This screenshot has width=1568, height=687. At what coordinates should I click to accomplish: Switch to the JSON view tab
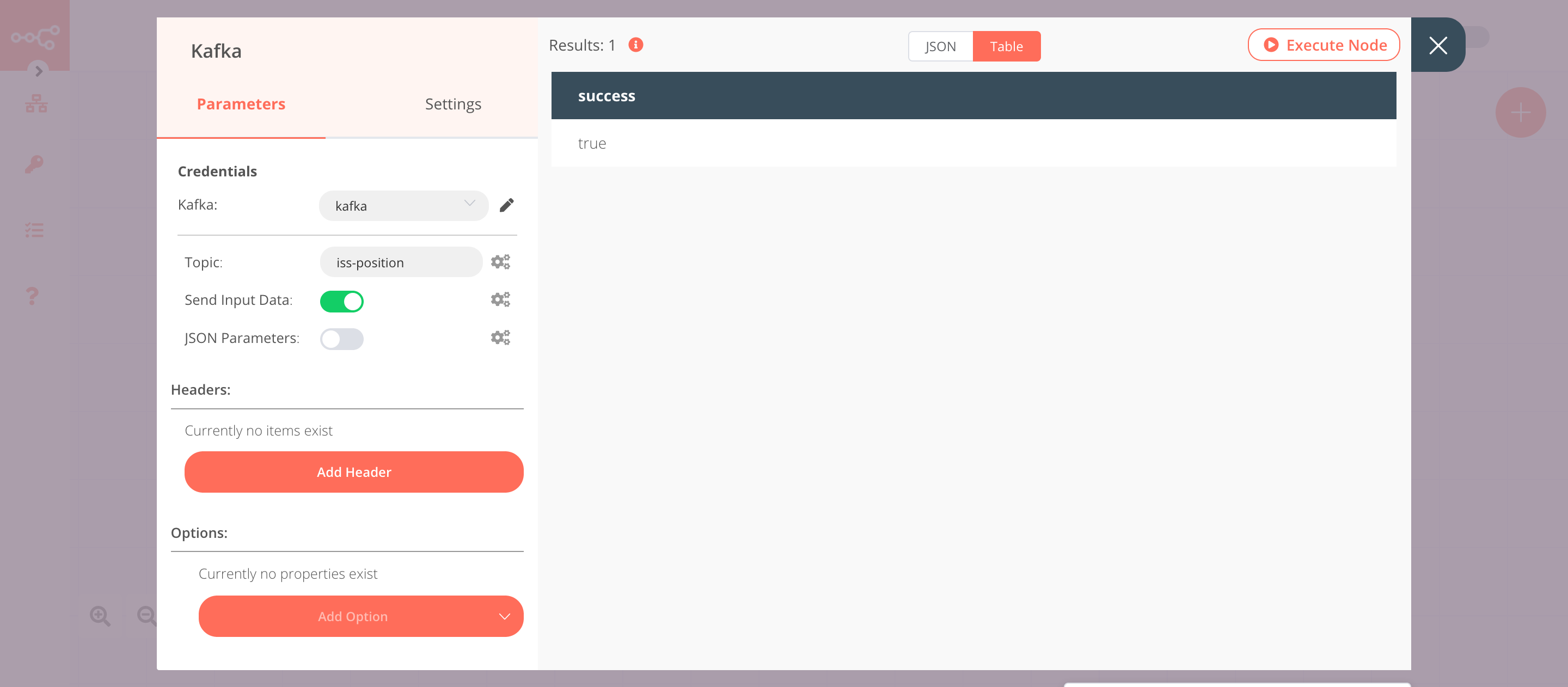pyautogui.click(x=940, y=46)
